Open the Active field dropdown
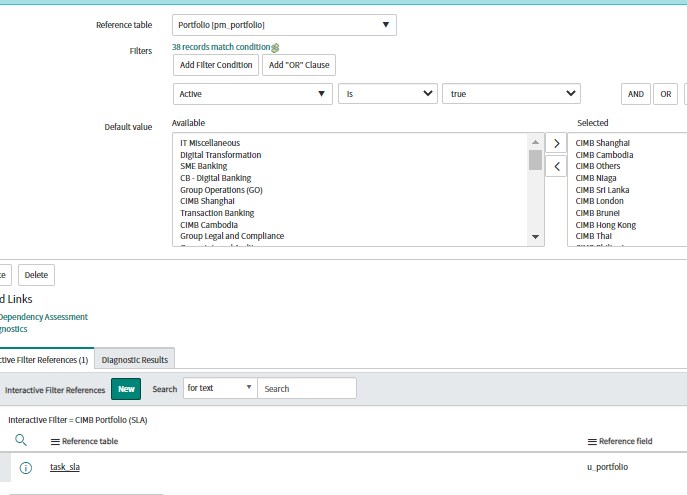The width and height of the screenshot is (687, 495). pos(253,94)
